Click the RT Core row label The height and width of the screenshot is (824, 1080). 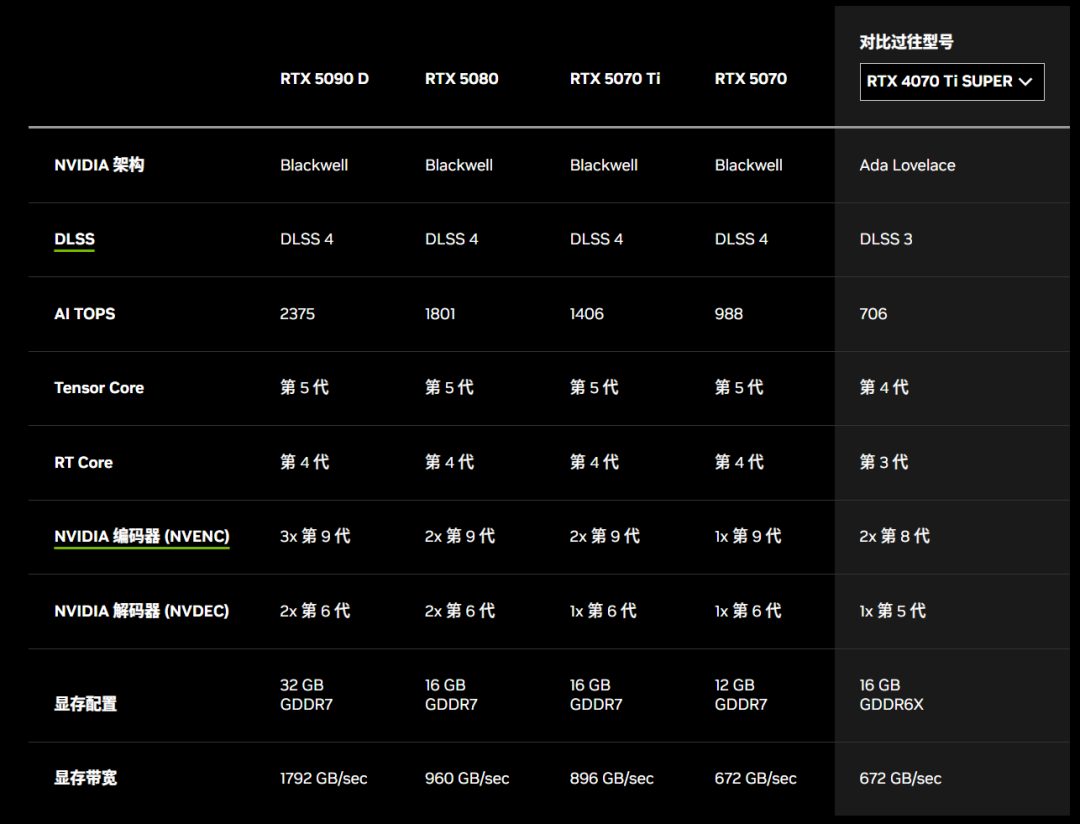click(x=83, y=462)
